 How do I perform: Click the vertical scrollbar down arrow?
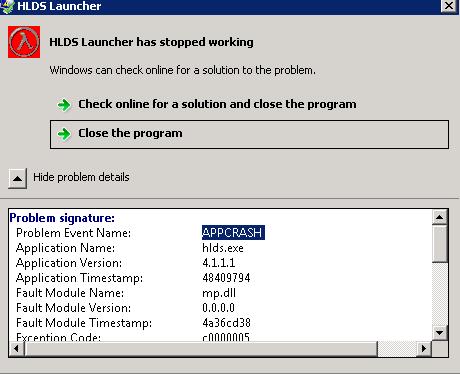point(439,333)
